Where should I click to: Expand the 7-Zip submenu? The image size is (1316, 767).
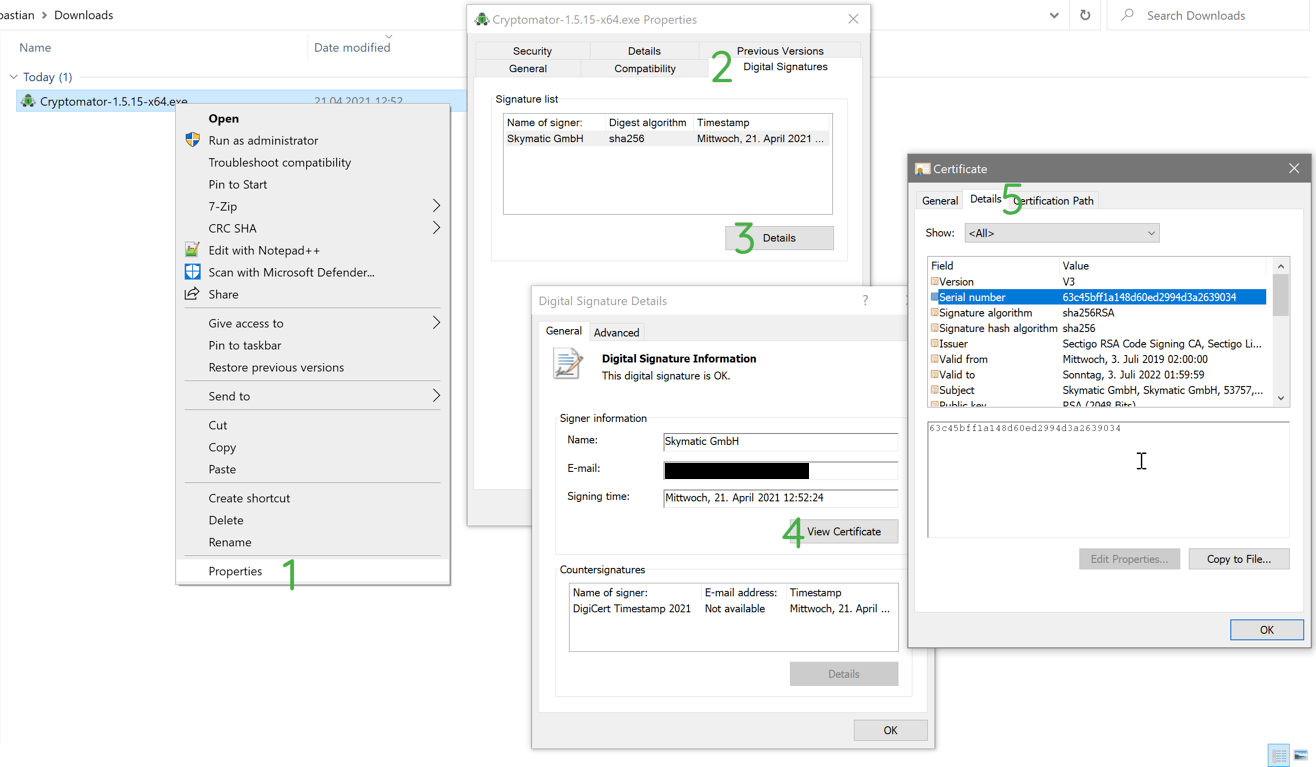(x=436, y=206)
